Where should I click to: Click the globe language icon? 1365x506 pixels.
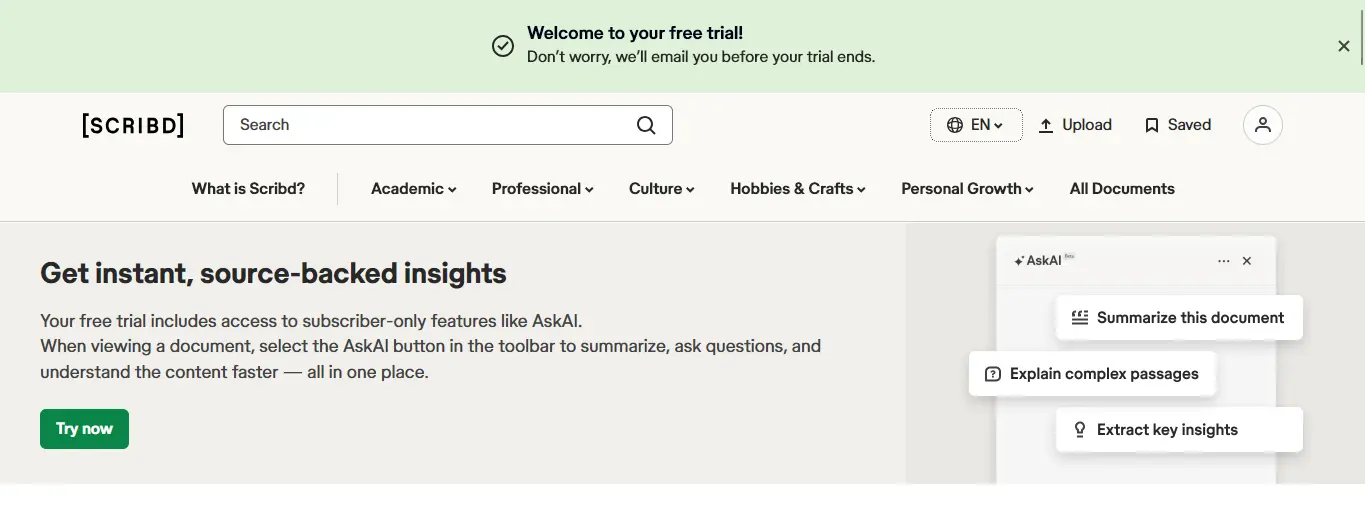(955, 125)
